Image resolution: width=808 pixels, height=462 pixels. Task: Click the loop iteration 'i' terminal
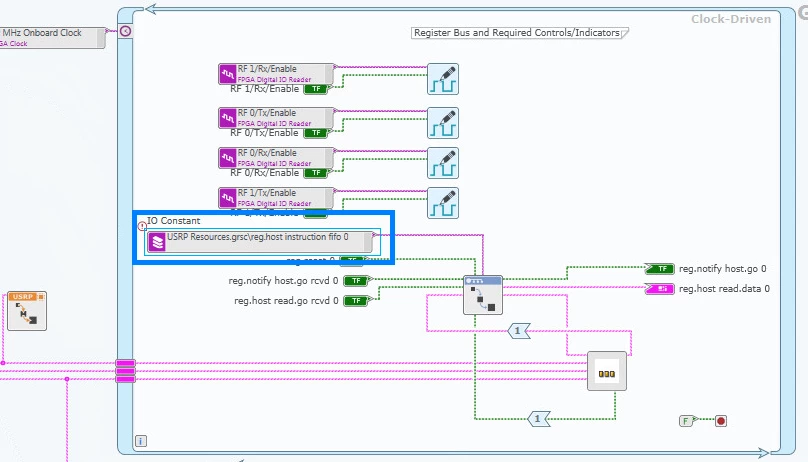[141, 440]
